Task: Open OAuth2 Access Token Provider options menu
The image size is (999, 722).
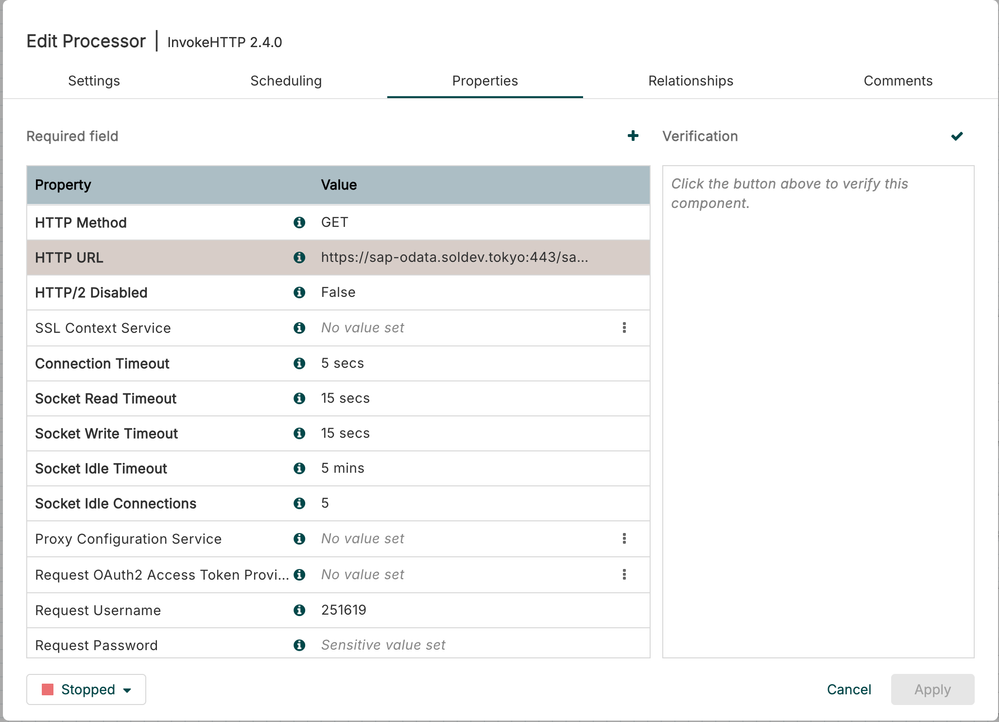Action: (x=624, y=574)
